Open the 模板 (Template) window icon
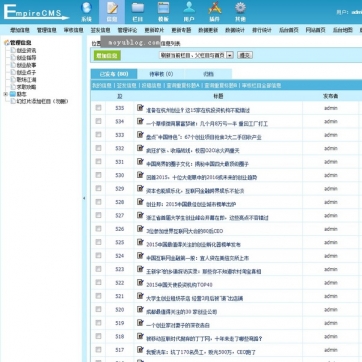 pyautogui.click(x=163, y=12)
